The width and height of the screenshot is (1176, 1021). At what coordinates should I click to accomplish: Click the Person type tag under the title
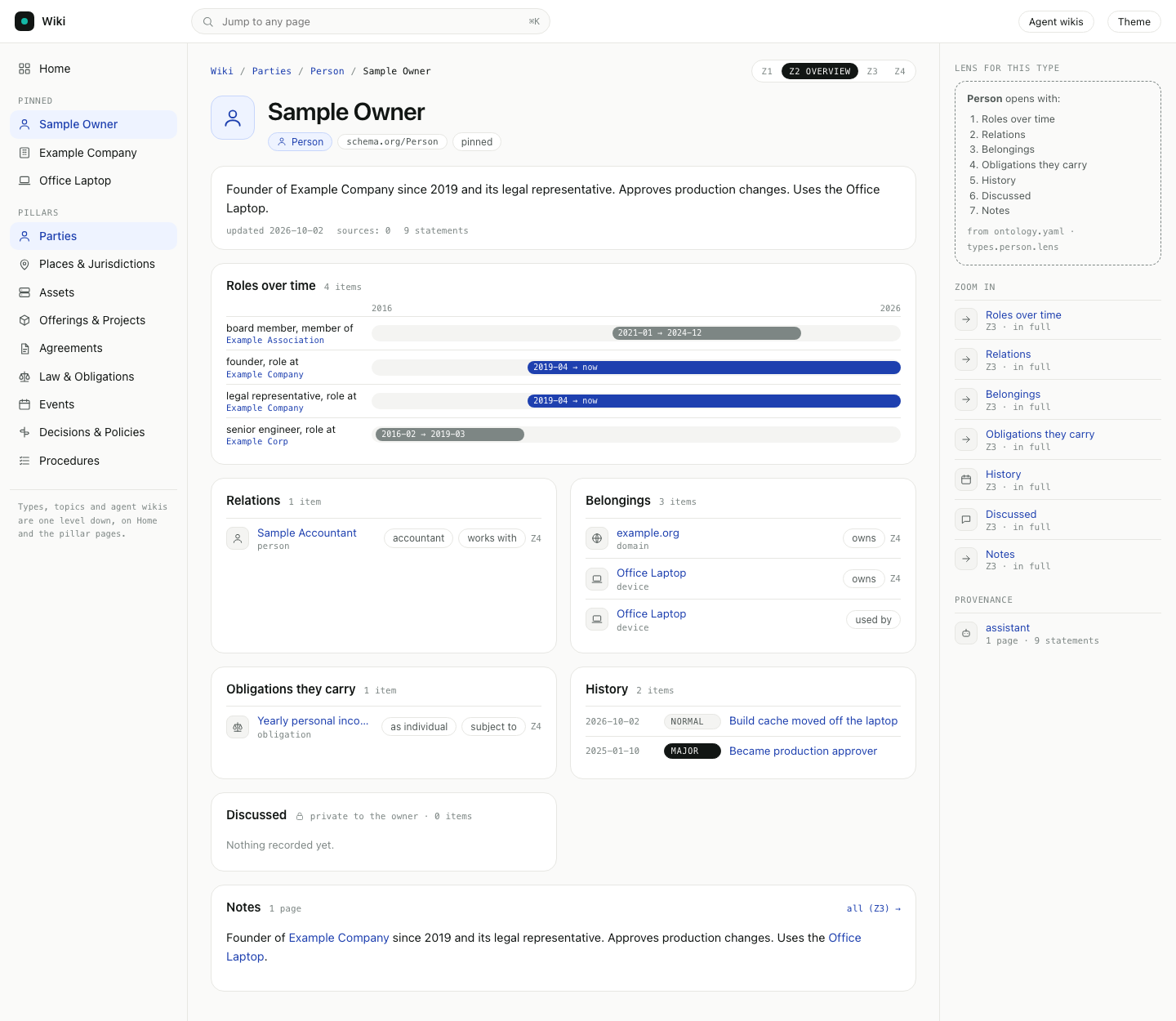coord(300,141)
